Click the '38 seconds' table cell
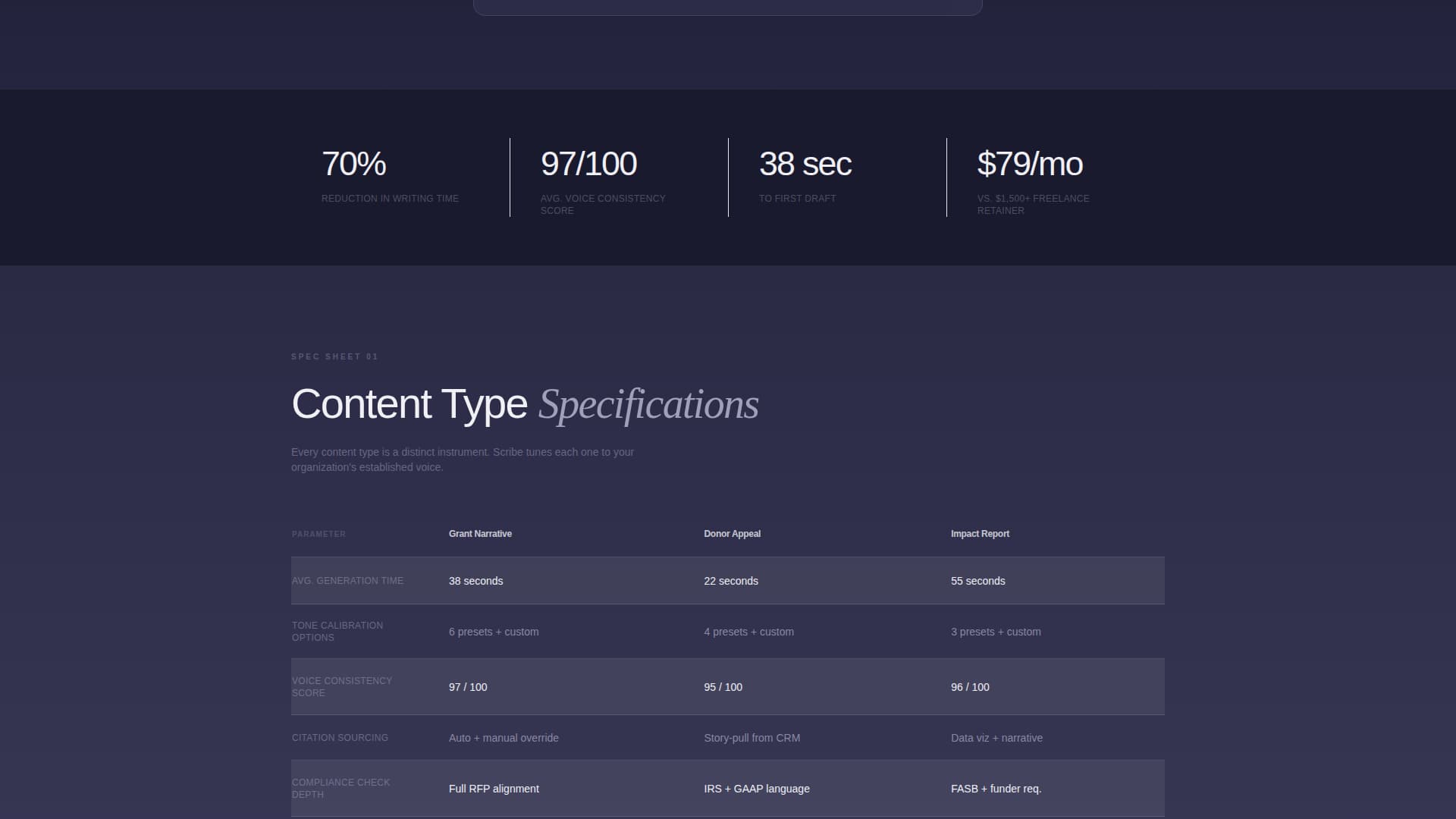 click(x=475, y=581)
